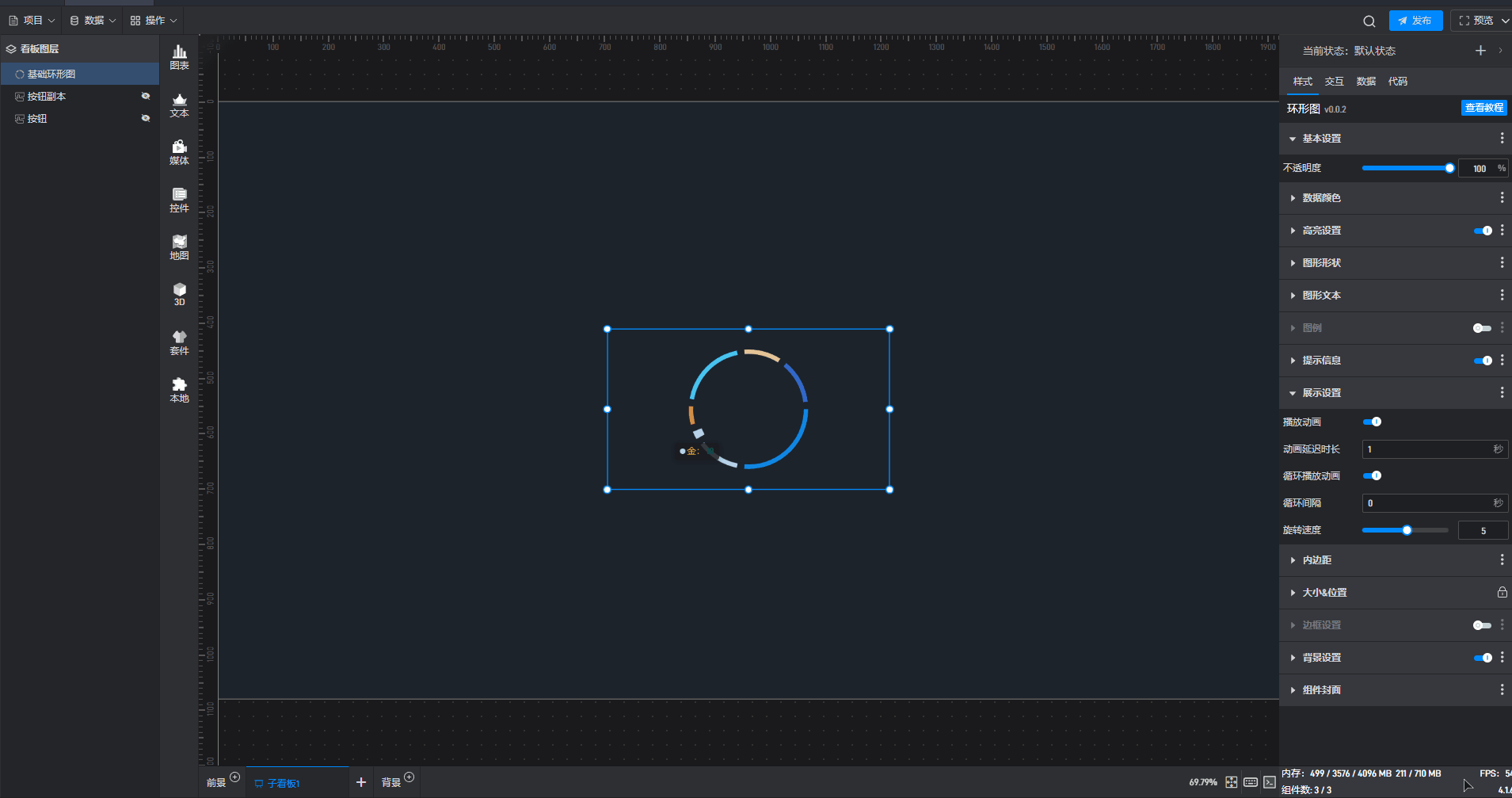Screen dimensions: 1512x798
Task: Turn off 循环播放动画 toggle
Action: click(1372, 475)
